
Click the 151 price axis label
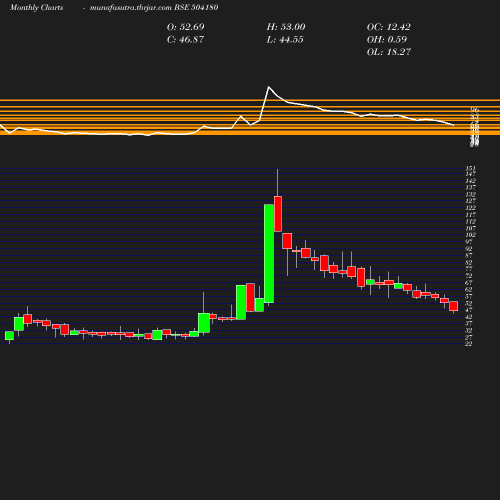471,168
